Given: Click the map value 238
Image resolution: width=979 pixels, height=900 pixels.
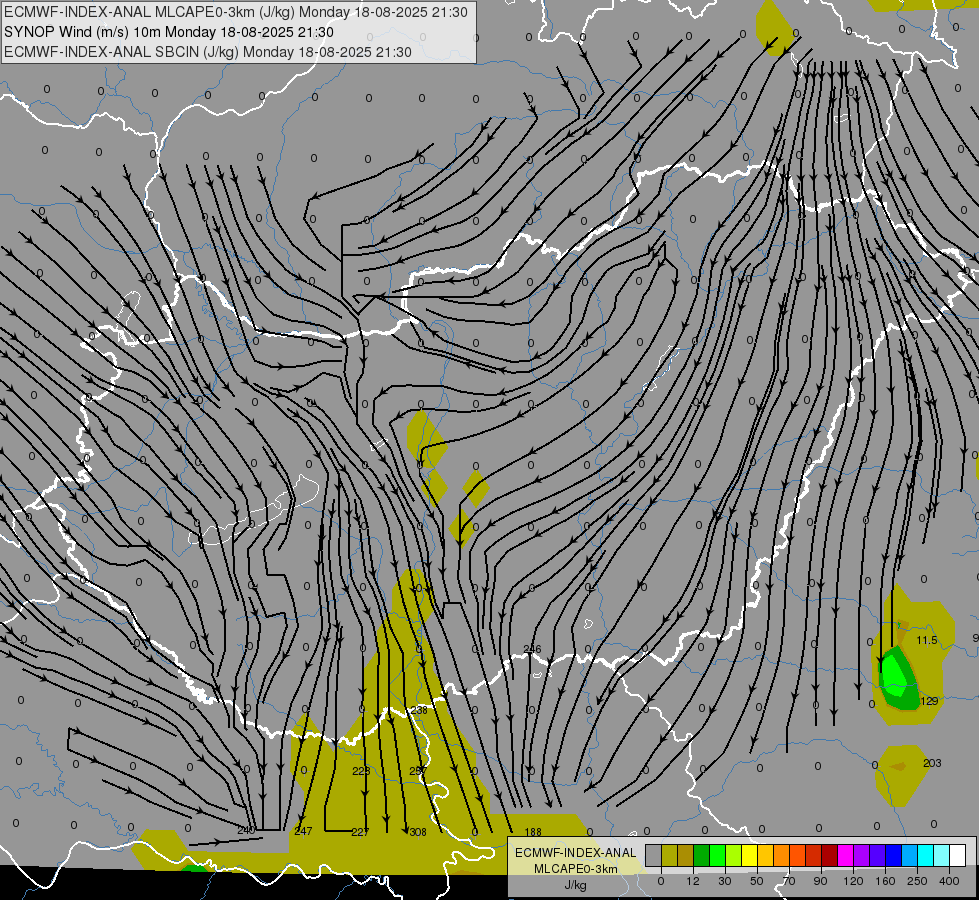Looking at the screenshot, I should 419,710.
